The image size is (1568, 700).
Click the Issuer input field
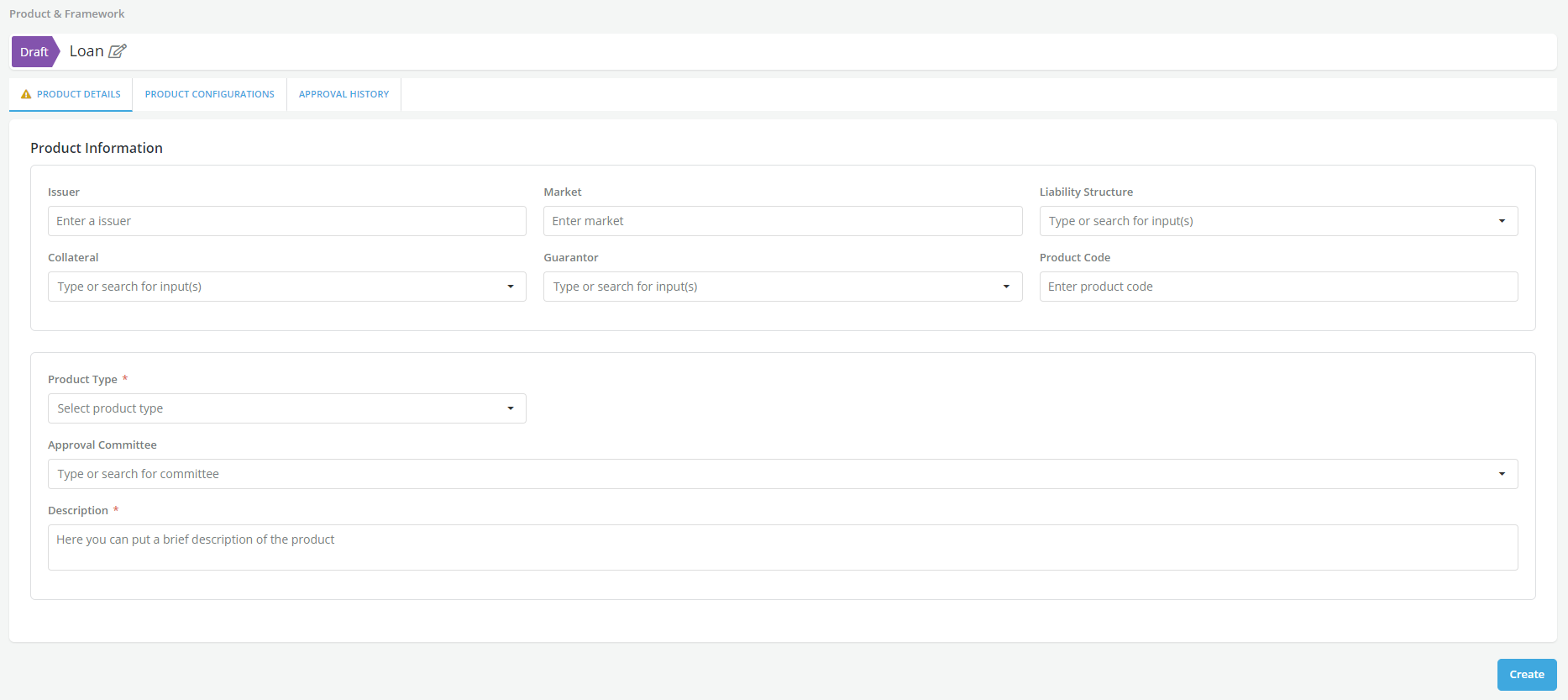point(286,221)
